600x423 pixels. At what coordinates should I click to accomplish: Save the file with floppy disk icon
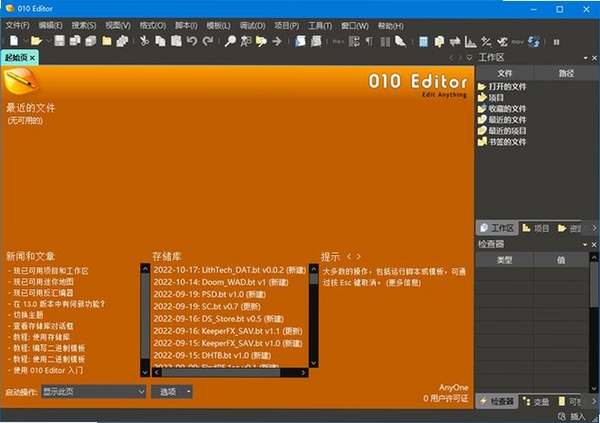59,41
